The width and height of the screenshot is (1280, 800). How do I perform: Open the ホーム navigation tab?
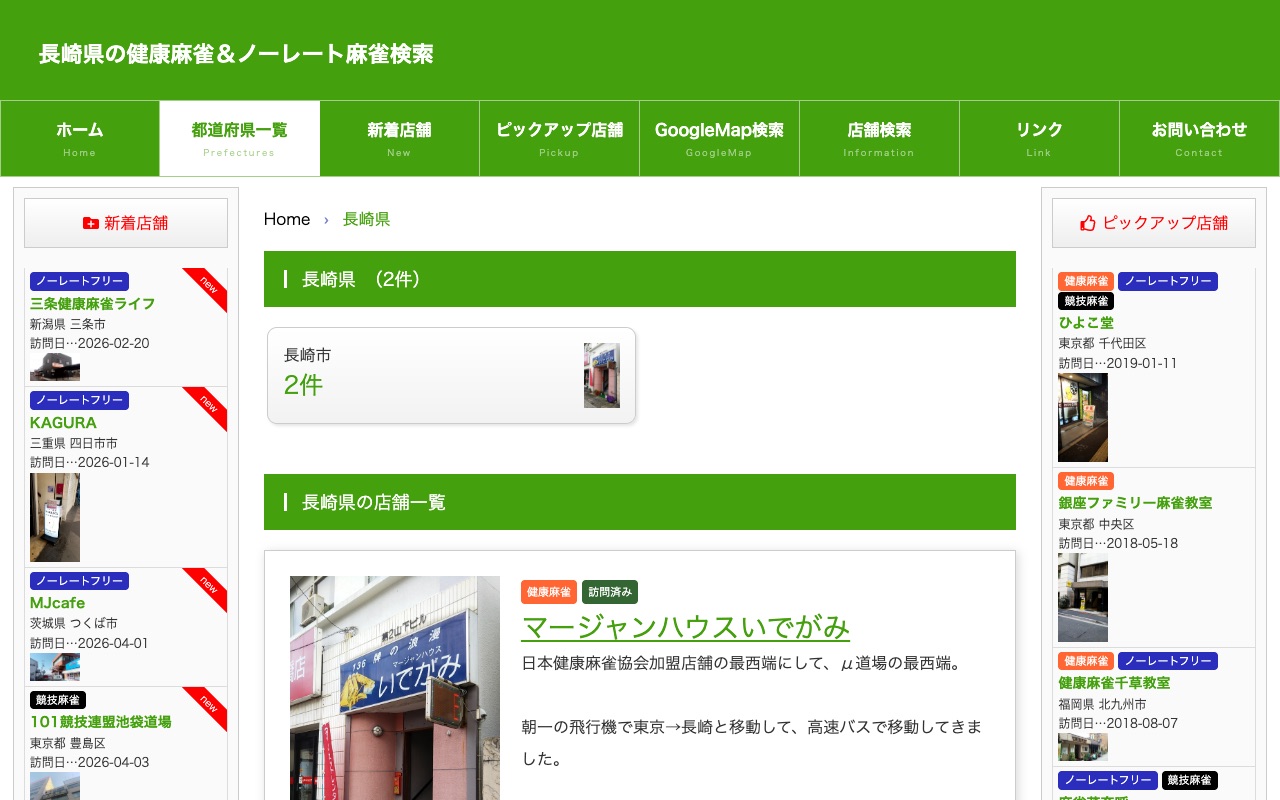tap(80, 138)
